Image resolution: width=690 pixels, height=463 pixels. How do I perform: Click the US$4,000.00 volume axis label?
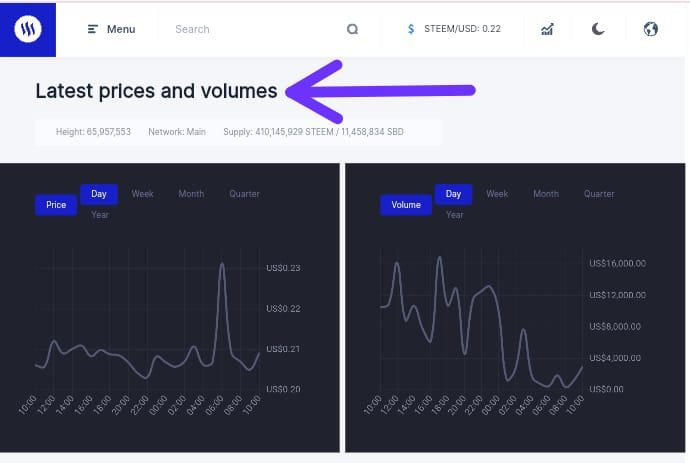click(x=615, y=358)
